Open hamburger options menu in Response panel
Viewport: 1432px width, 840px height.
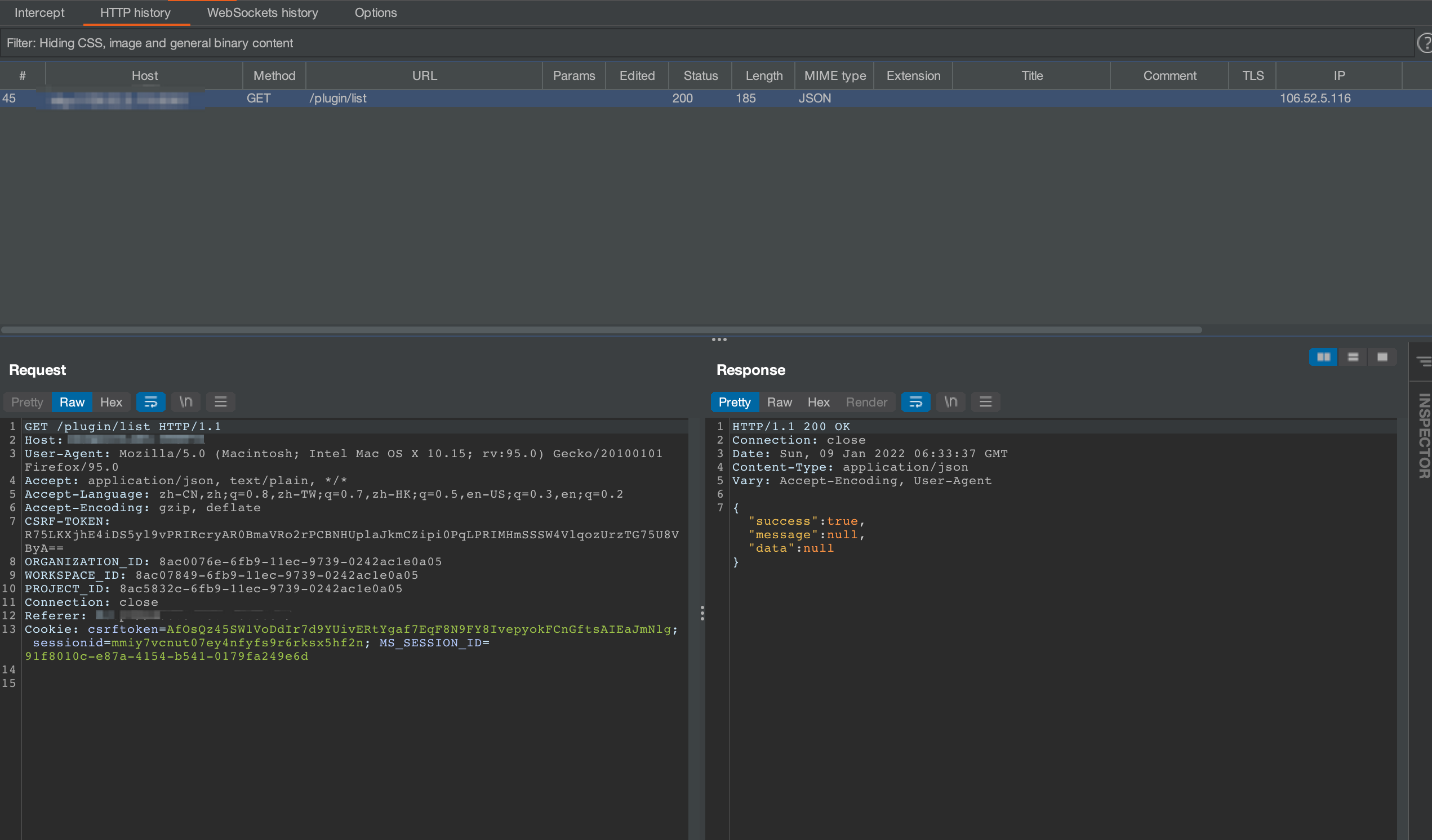click(985, 402)
